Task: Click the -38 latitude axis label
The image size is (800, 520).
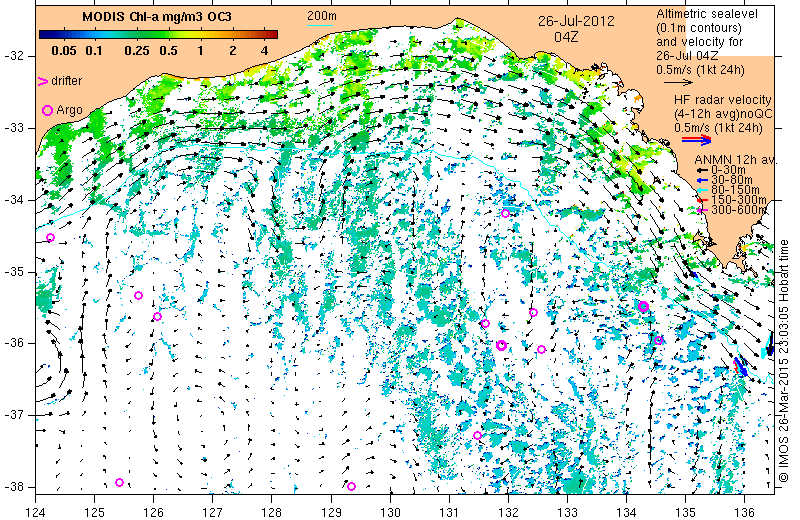Action: click(13, 487)
